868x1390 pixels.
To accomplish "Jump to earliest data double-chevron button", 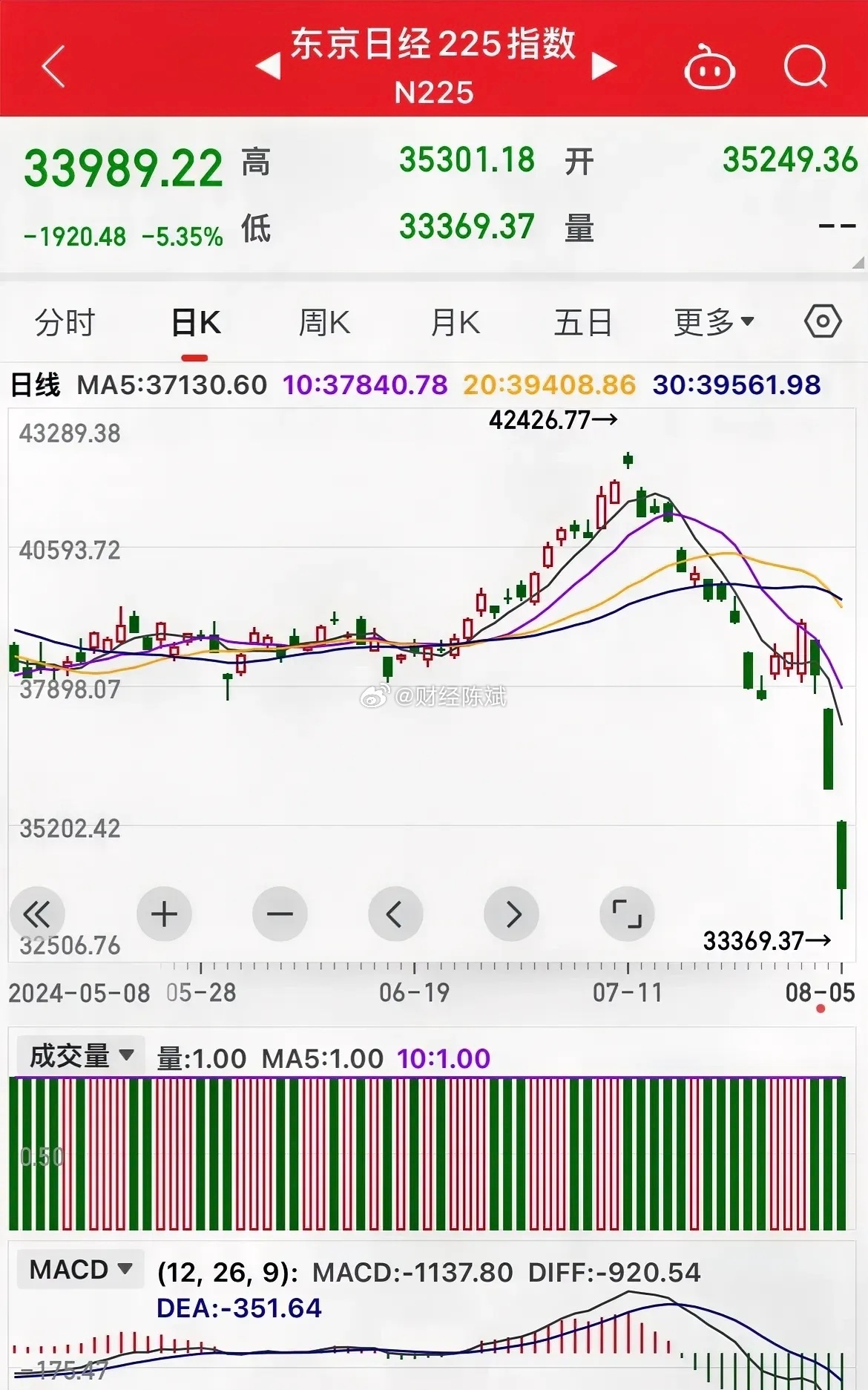I will pyautogui.click(x=37, y=914).
